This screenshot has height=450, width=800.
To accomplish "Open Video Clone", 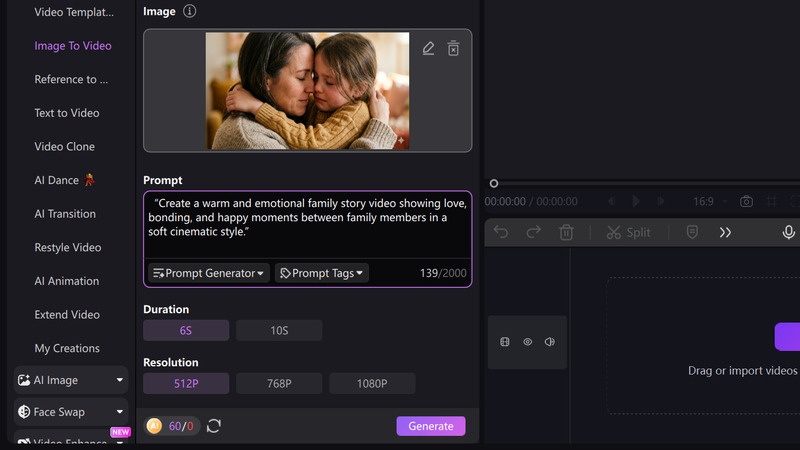I will pyautogui.click(x=64, y=147).
